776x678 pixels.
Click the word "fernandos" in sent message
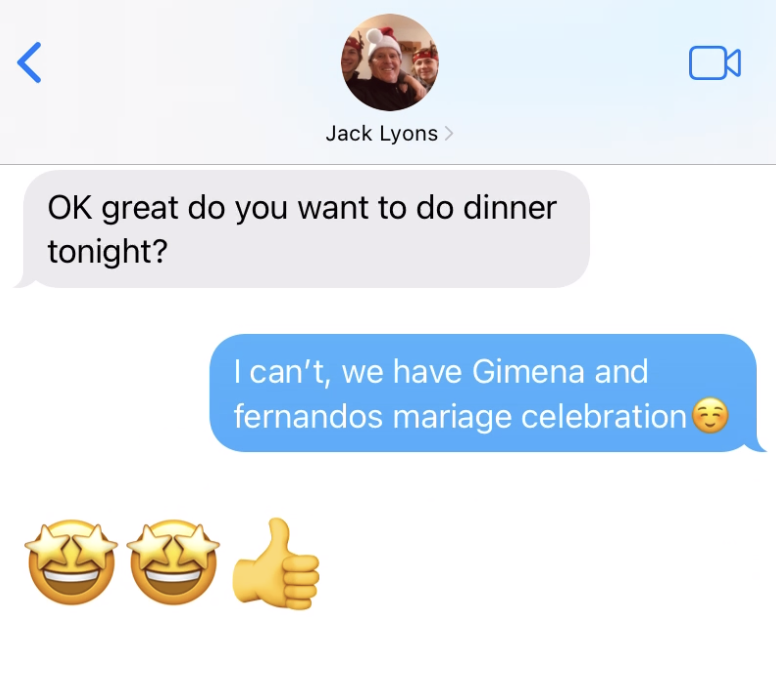pos(308,416)
